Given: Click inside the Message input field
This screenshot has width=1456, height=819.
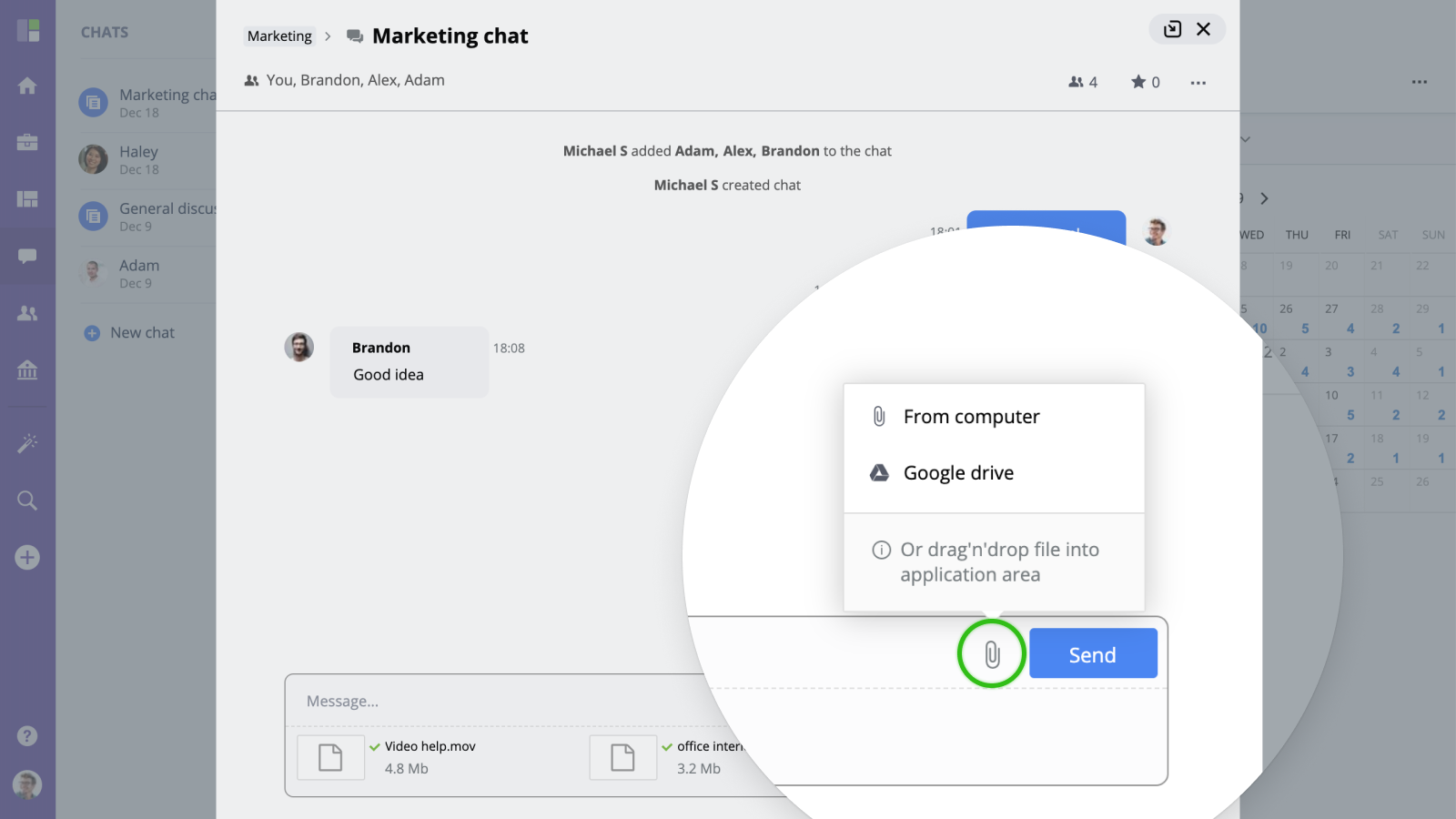Looking at the screenshot, I should click(496, 701).
